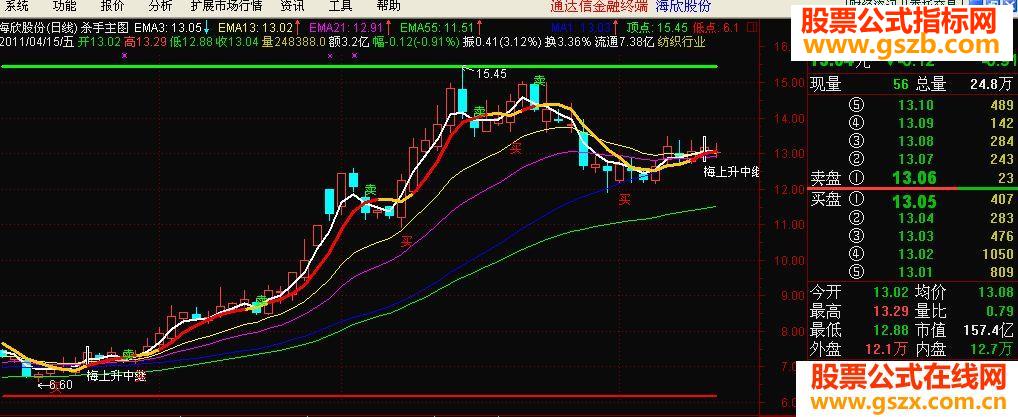Click the EMA13: 13.02 indicator value

click(257, 28)
